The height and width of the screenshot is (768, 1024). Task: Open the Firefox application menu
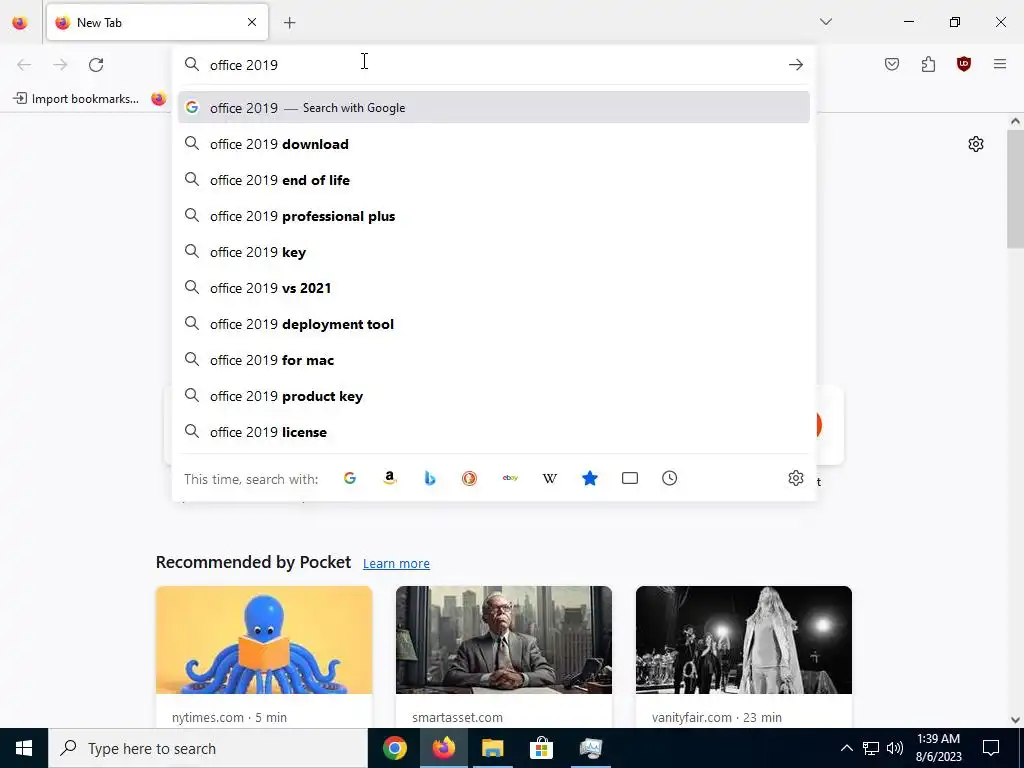(x=1000, y=64)
